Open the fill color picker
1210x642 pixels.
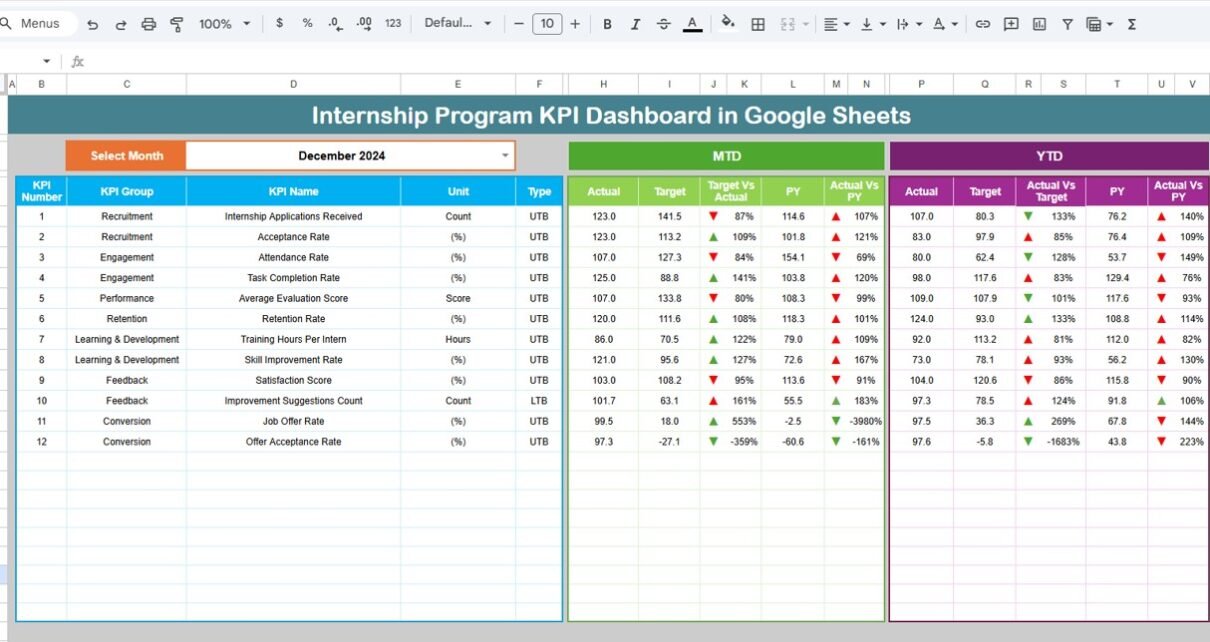[x=728, y=24]
